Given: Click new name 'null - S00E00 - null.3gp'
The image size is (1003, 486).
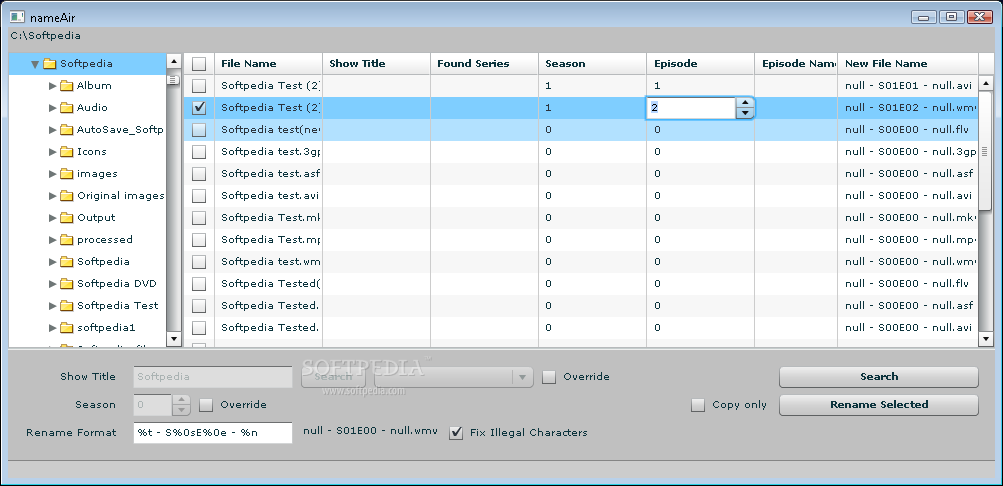Looking at the screenshot, I should (x=911, y=152).
